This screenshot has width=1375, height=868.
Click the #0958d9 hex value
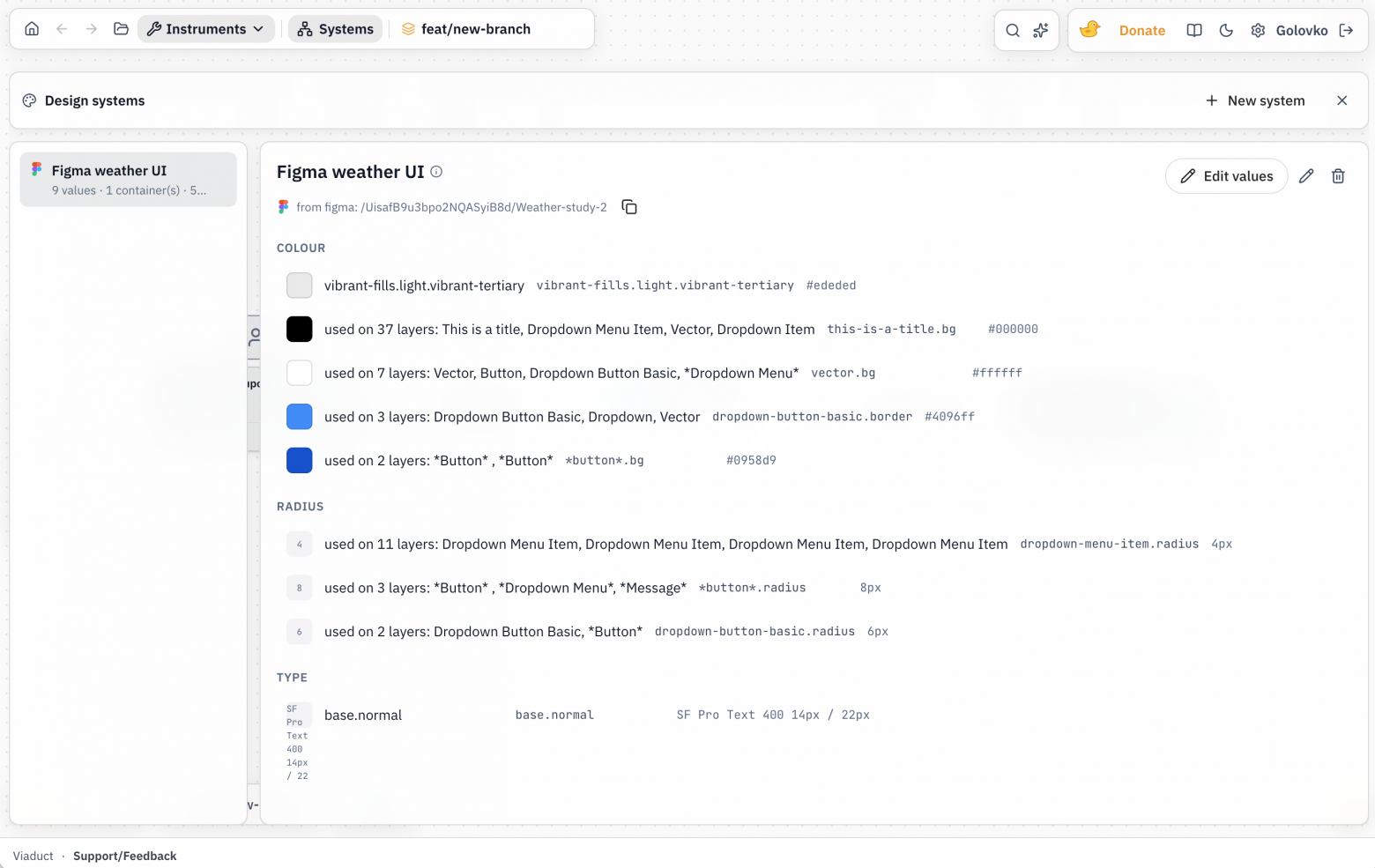tap(751, 461)
